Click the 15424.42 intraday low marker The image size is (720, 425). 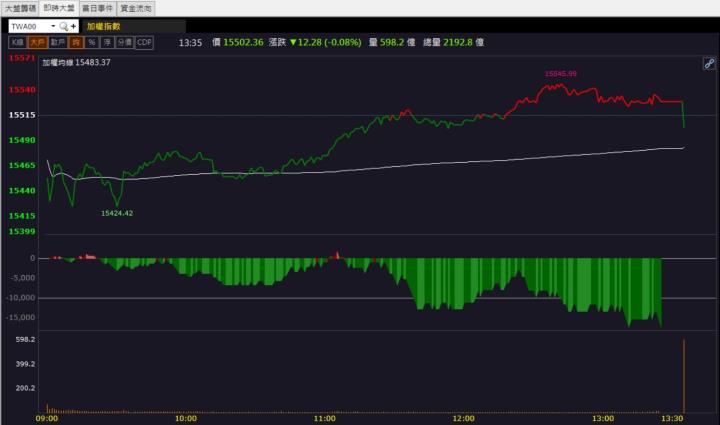[x=117, y=213]
